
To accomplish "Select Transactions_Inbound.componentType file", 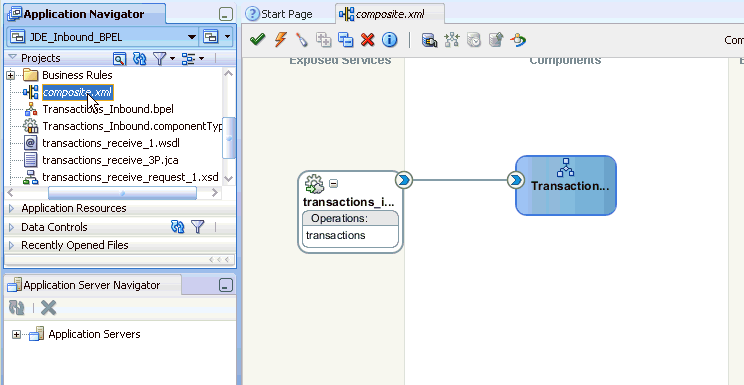I will 132,126.
